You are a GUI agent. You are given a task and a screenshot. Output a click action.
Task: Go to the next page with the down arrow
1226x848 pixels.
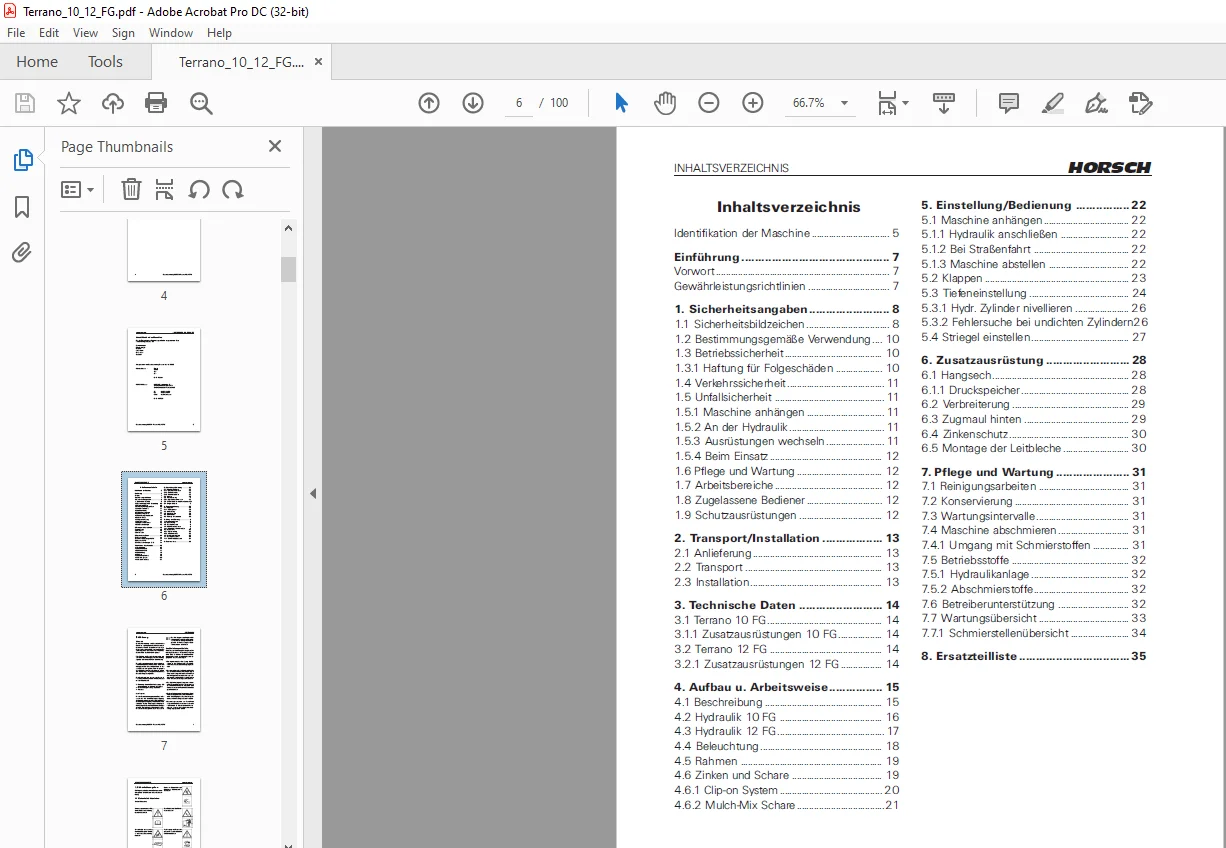click(473, 103)
